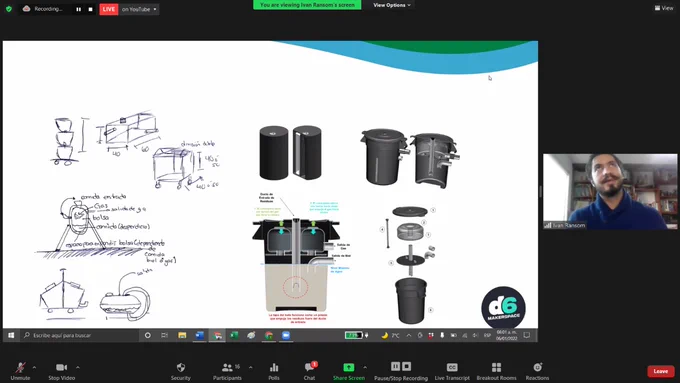Click the green viewing Ivan Ransom's screen banner

click(307, 5)
